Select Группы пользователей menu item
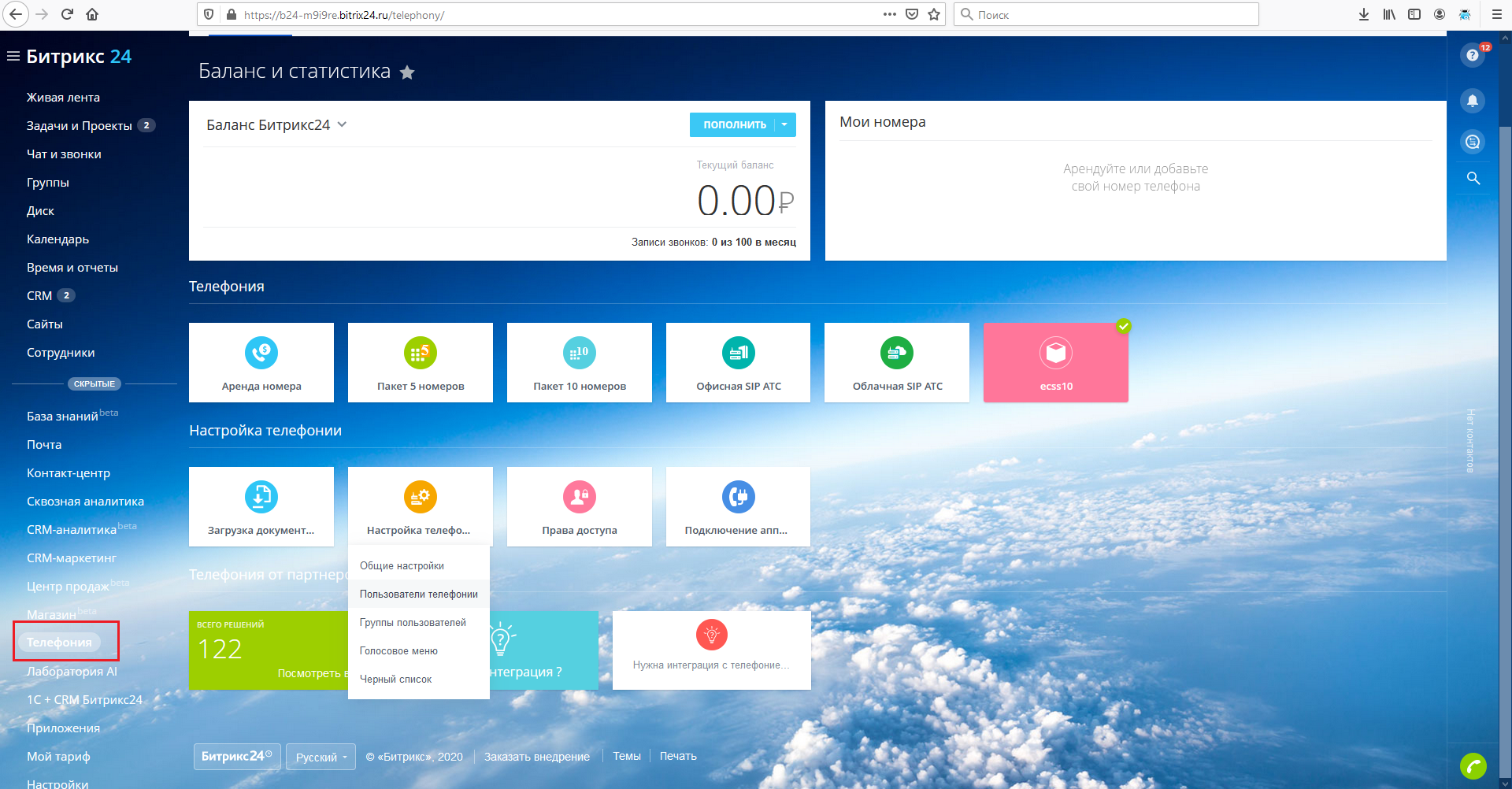1512x789 pixels. [x=419, y=623]
